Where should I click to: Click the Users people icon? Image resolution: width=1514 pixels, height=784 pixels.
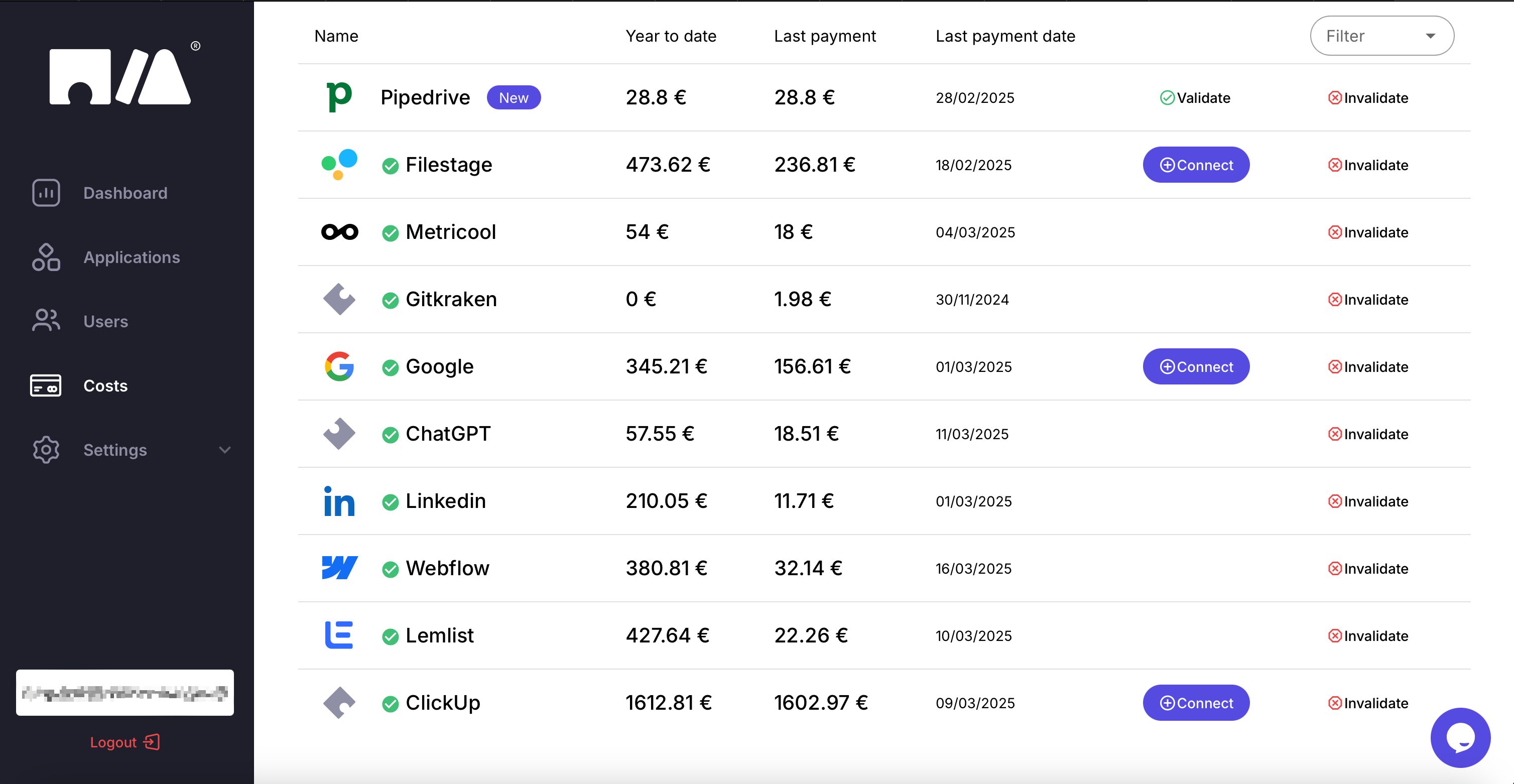coord(46,321)
